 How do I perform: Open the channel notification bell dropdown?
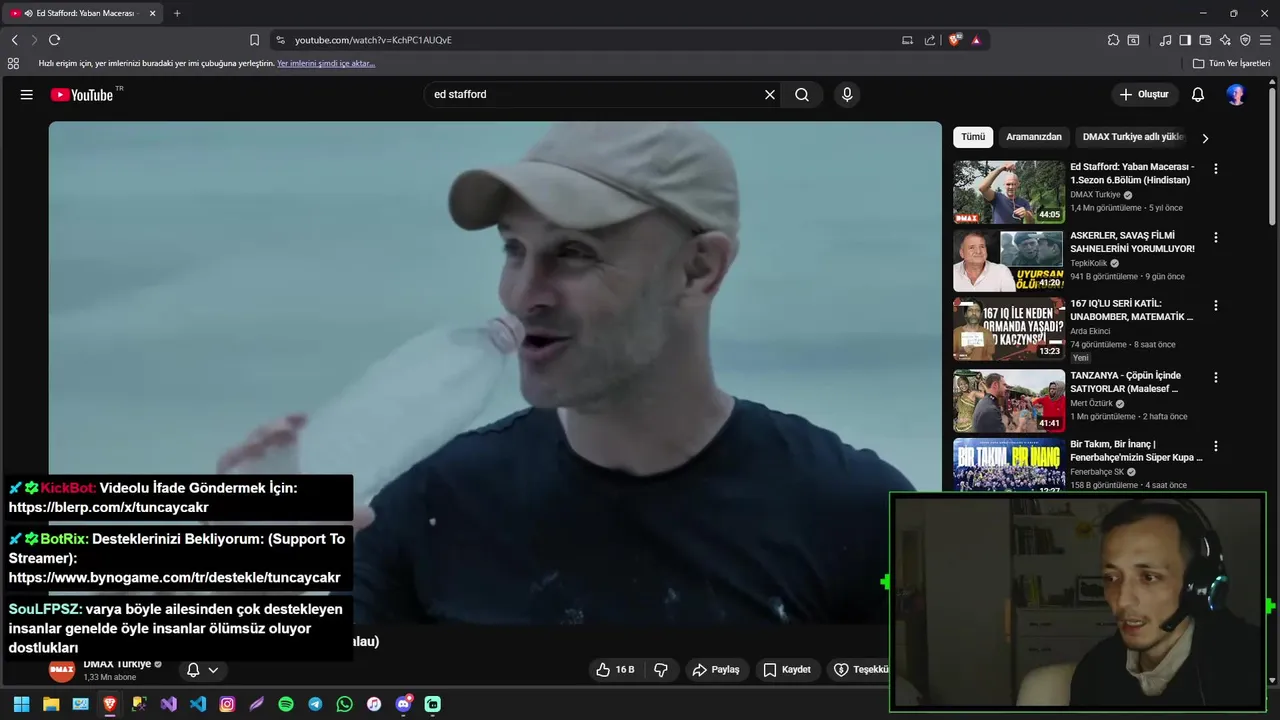[x=202, y=670]
